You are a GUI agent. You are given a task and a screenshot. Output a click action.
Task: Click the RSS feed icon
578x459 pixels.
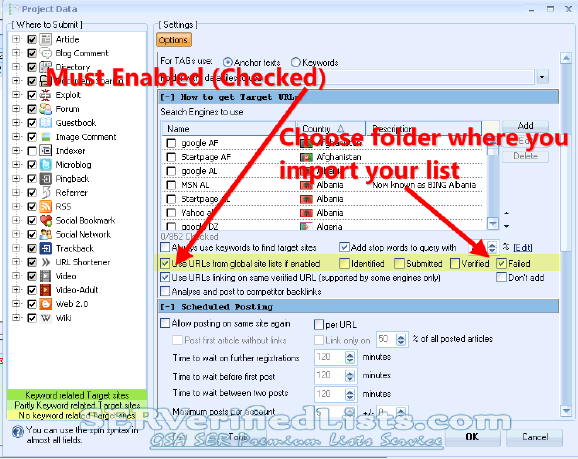[x=45, y=206]
